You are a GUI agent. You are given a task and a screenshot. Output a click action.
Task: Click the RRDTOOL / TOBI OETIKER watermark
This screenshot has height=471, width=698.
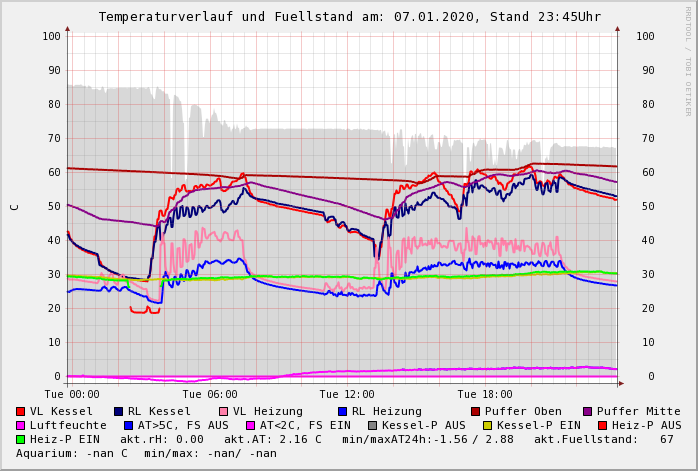point(688,60)
